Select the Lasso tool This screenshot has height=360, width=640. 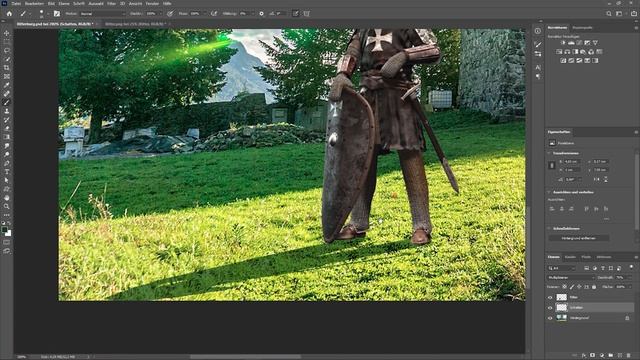(7, 50)
